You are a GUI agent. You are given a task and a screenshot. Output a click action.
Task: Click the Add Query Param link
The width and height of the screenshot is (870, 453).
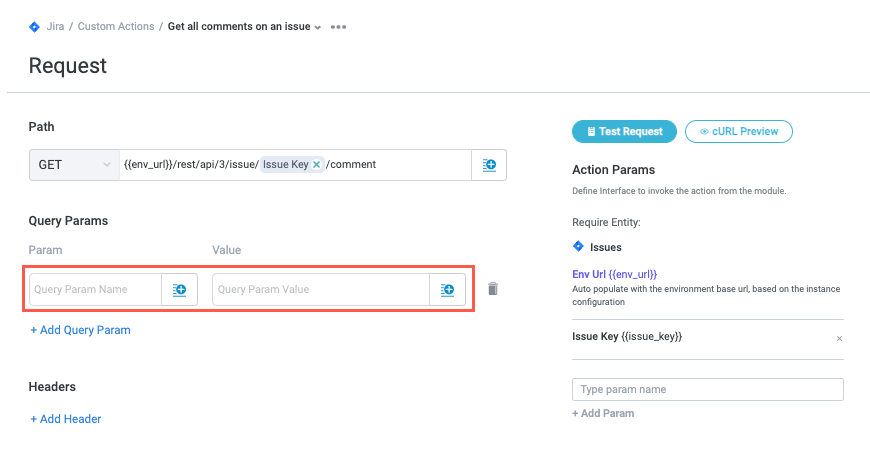pyautogui.click(x=80, y=330)
